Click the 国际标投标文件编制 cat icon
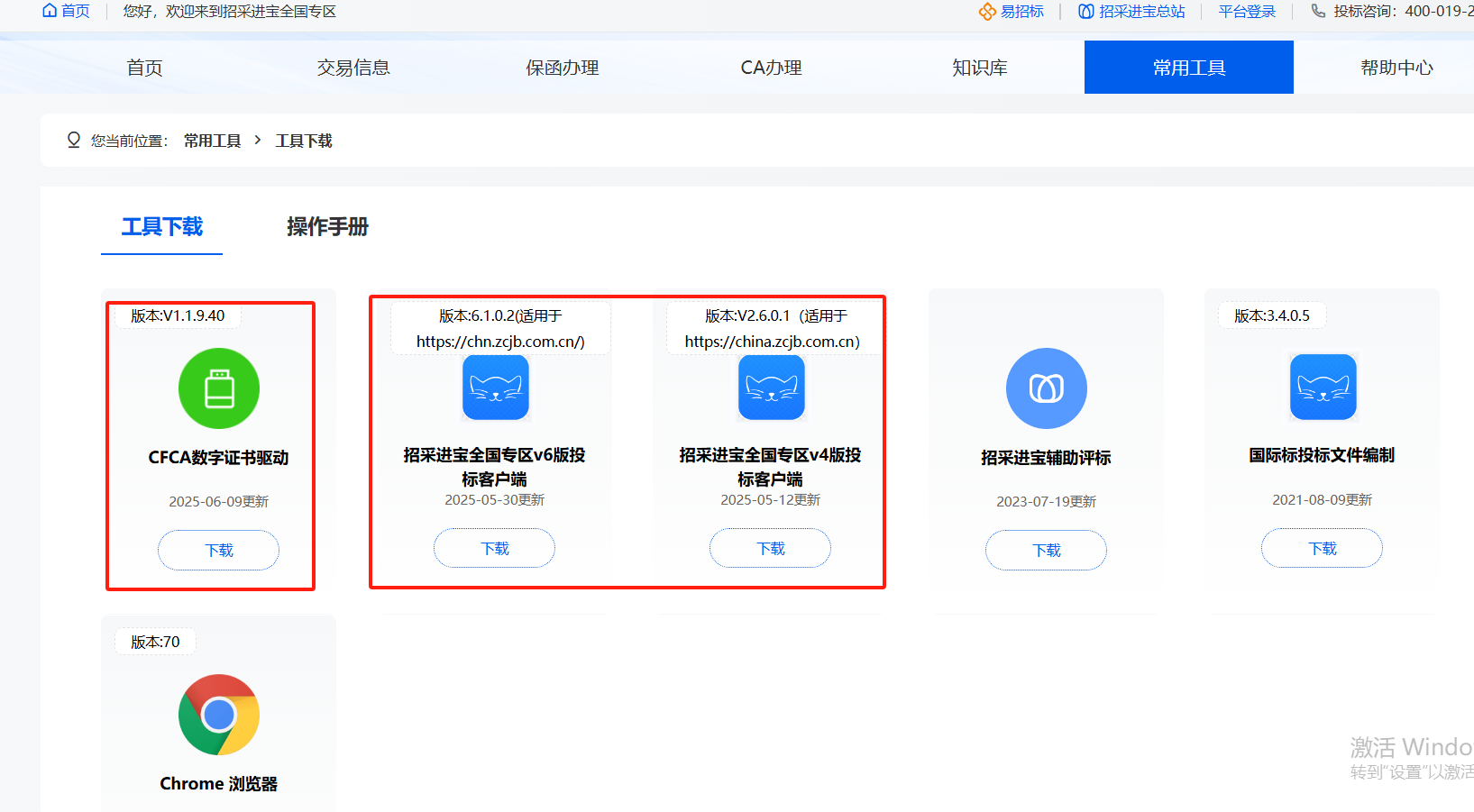This screenshot has height=812, width=1474. (1323, 388)
